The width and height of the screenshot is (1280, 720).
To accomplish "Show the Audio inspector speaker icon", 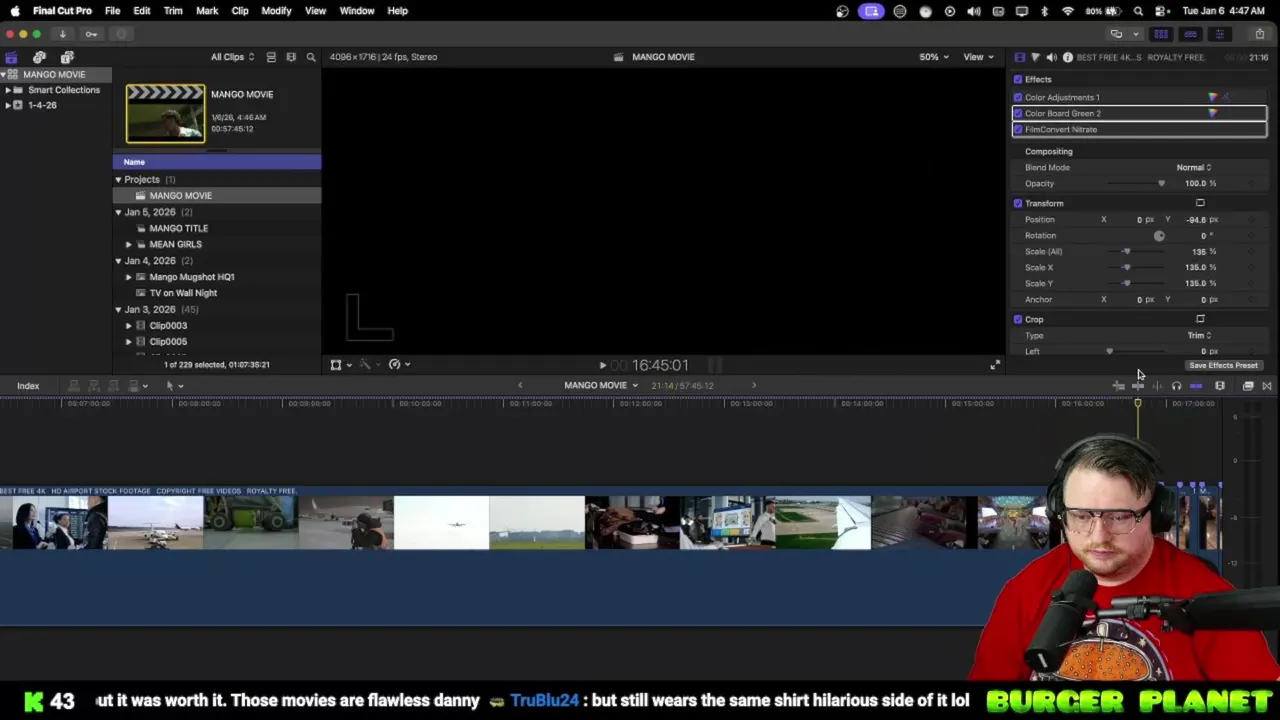I will [1051, 57].
